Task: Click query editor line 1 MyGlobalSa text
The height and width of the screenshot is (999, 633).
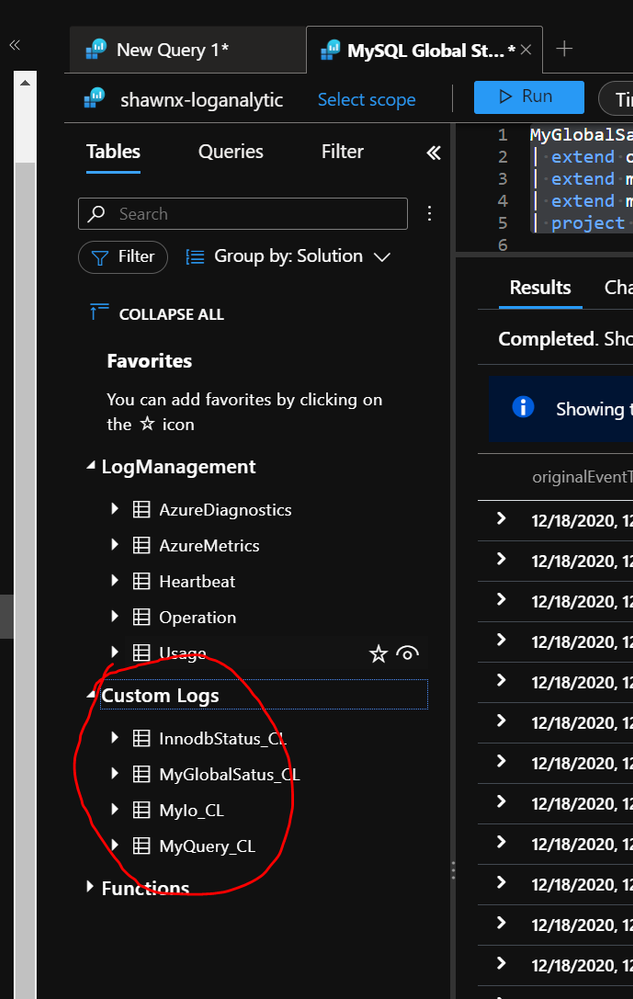Action: pos(581,135)
